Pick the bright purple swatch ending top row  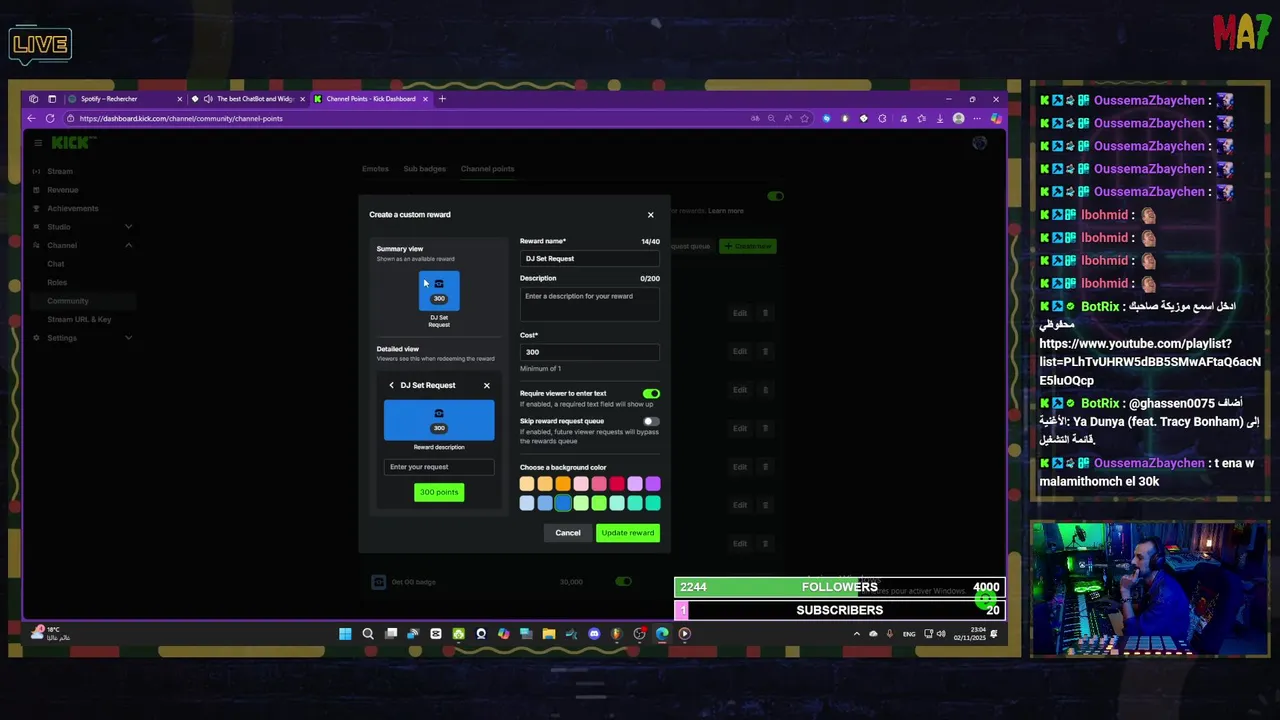pyautogui.click(x=653, y=484)
